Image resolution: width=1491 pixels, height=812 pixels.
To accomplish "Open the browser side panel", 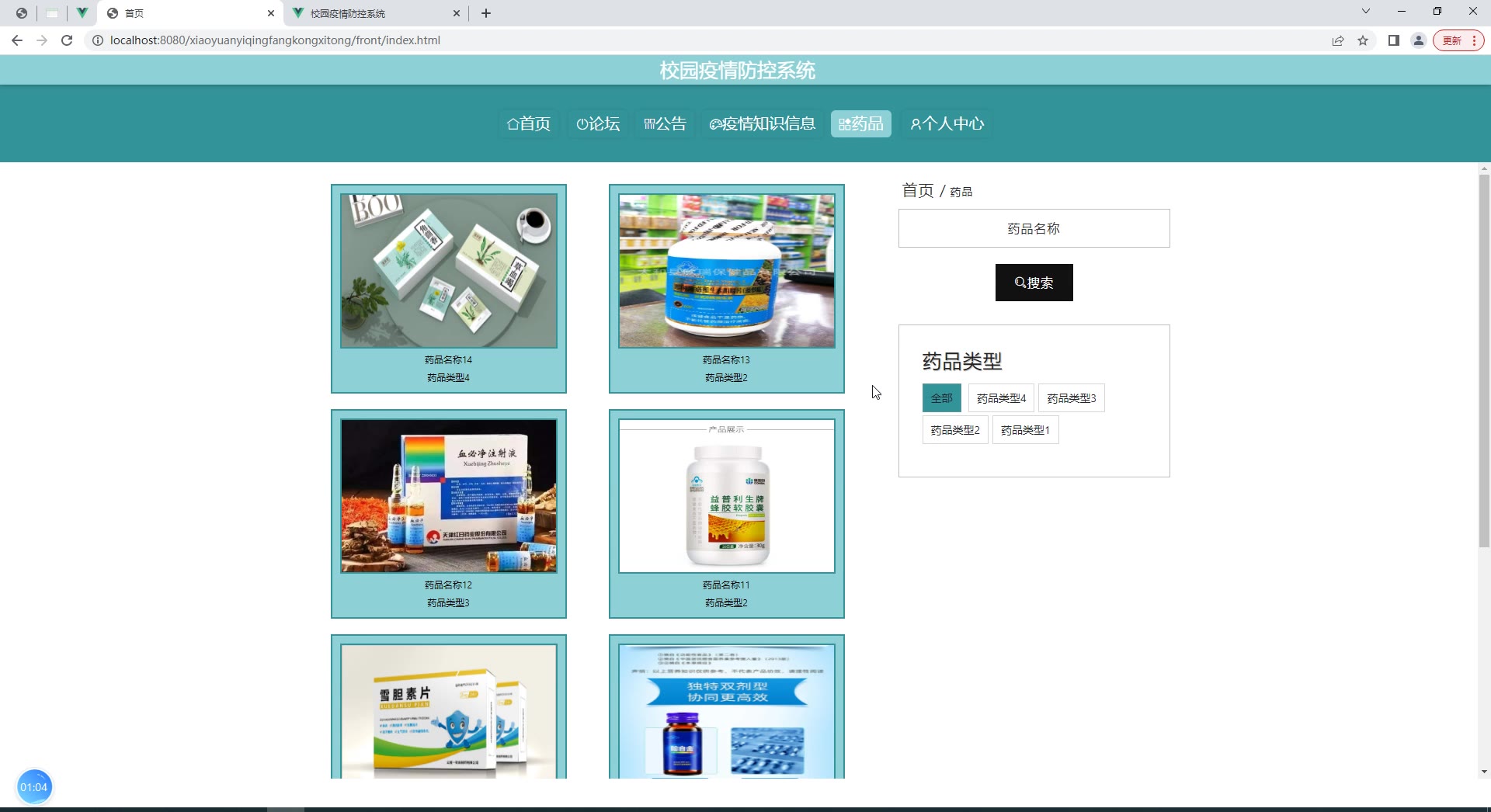I will pyautogui.click(x=1394, y=40).
